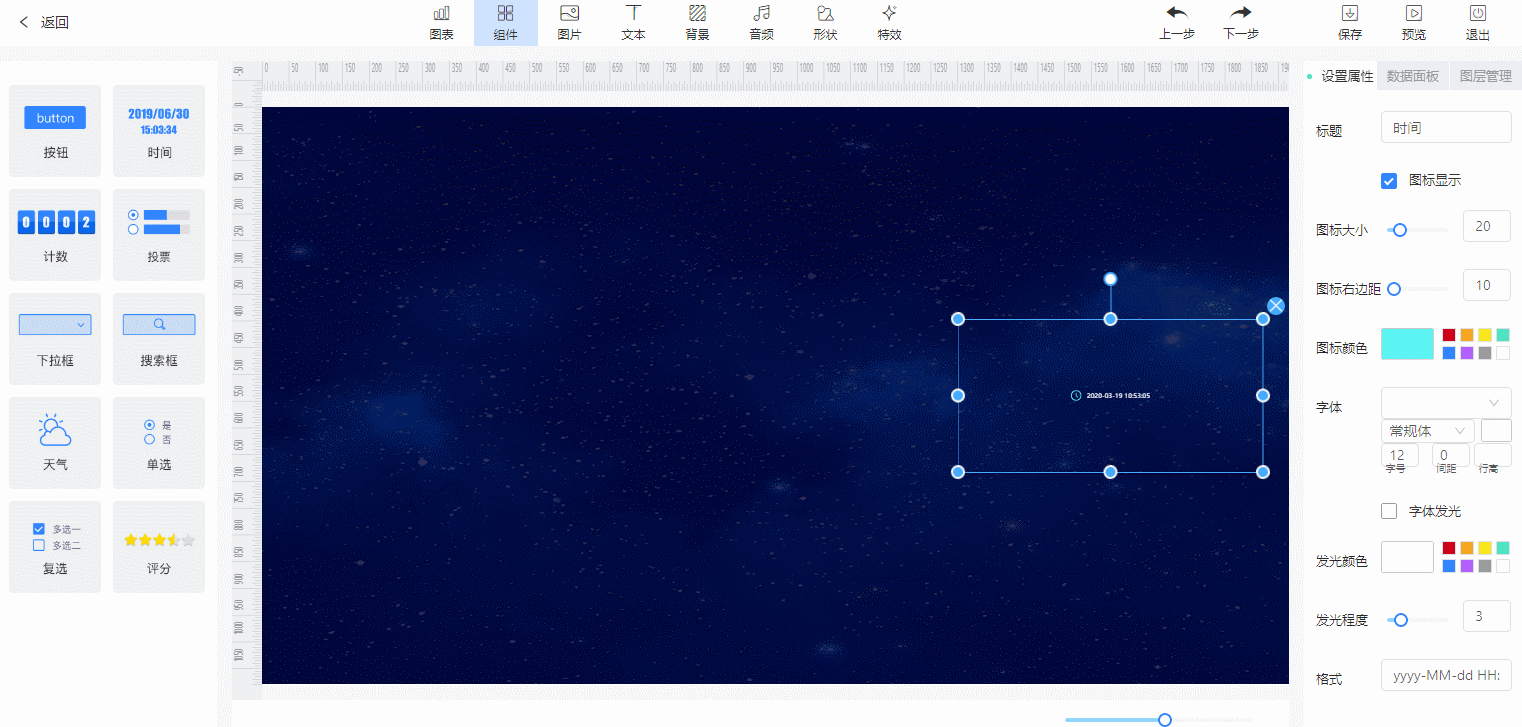Image resolution: width=1522 pixels, height=727 pixels.
Task: Add the 下拉框 dropdown component
Action: click(x=55, y=339)
